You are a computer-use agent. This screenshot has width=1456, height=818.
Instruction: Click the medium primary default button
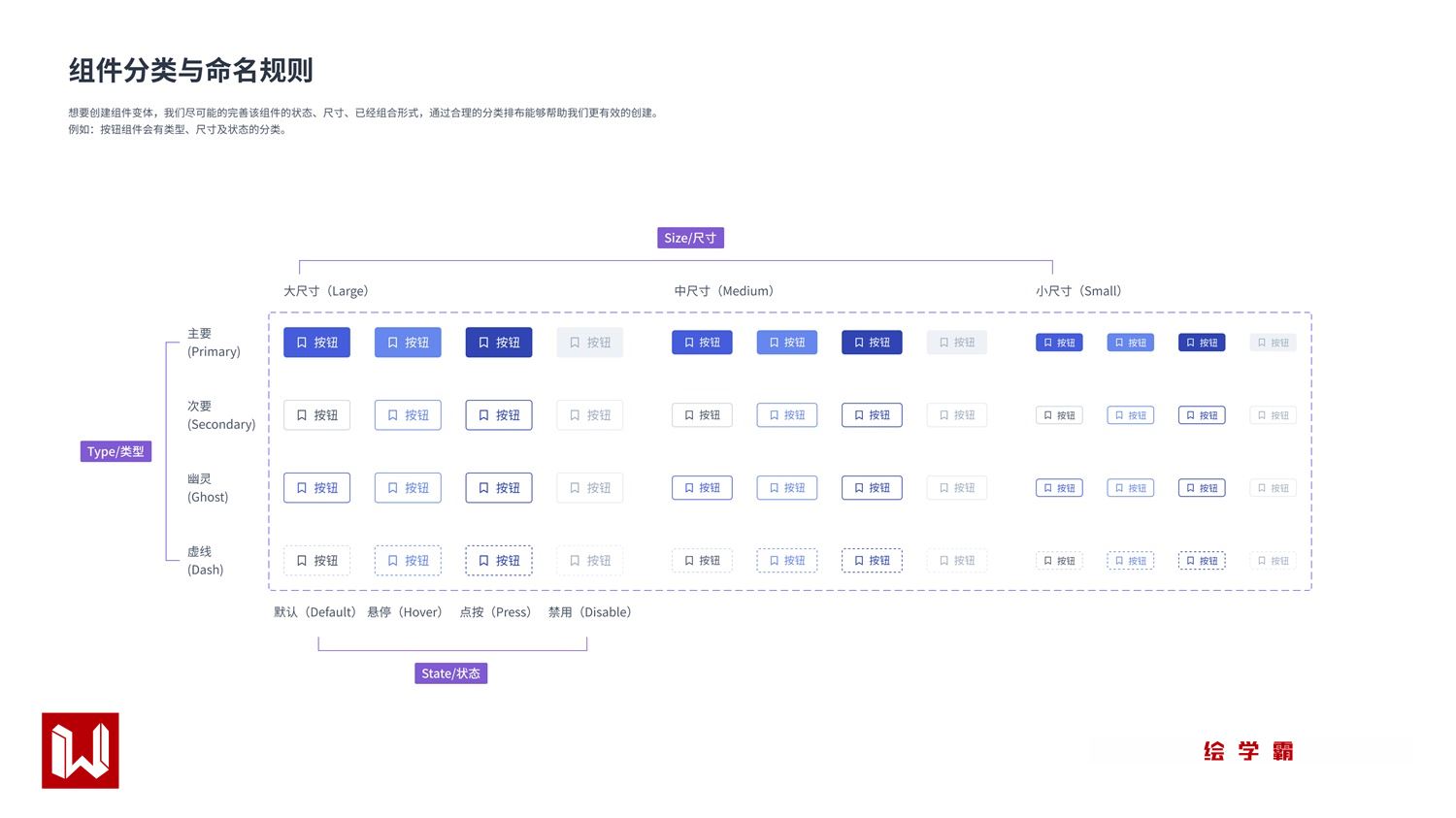[x=702, y=343]
